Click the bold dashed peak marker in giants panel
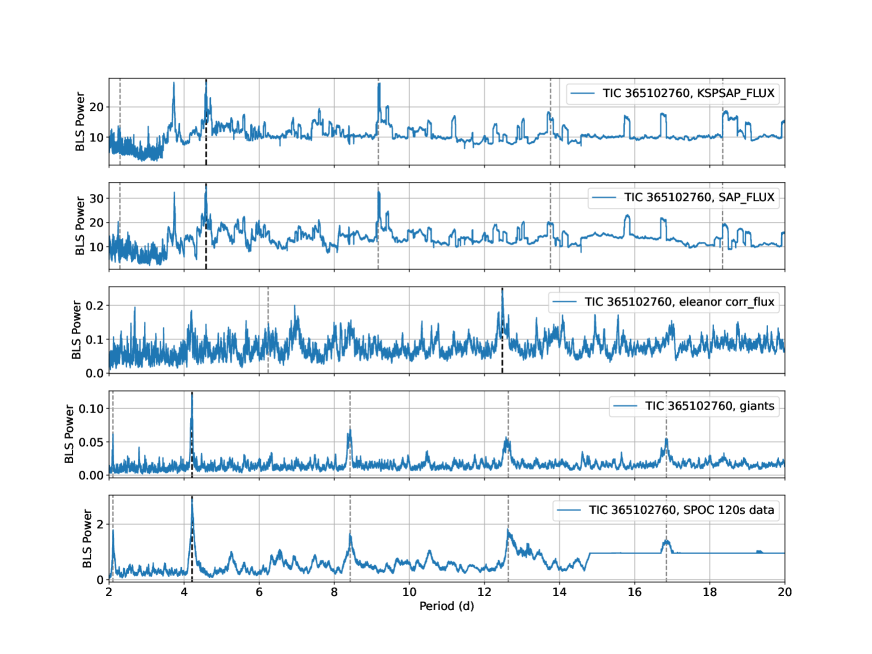 point(192,434)
